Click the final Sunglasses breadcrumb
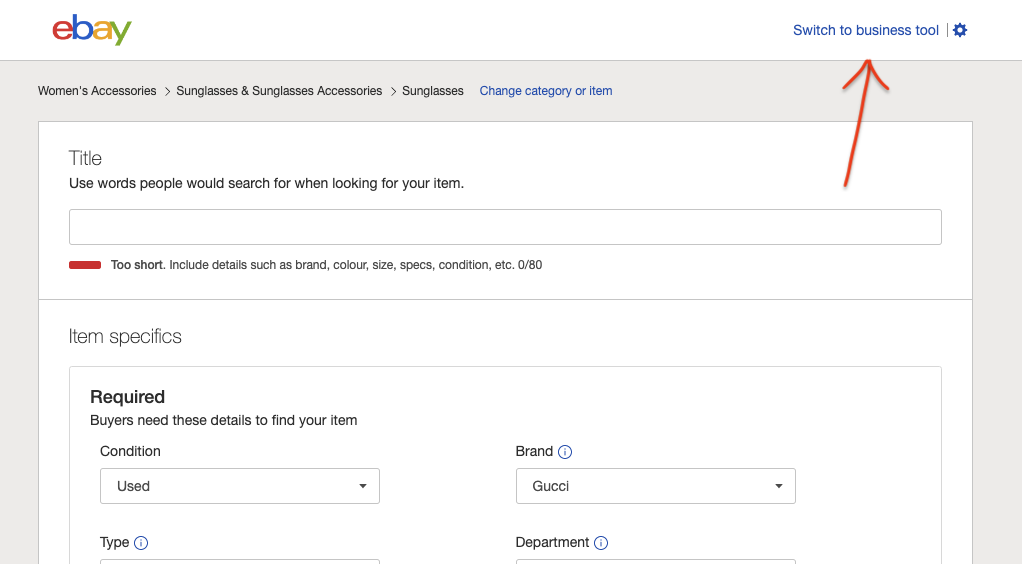This screenshot has width=1022, height=564. coord(433,91)
